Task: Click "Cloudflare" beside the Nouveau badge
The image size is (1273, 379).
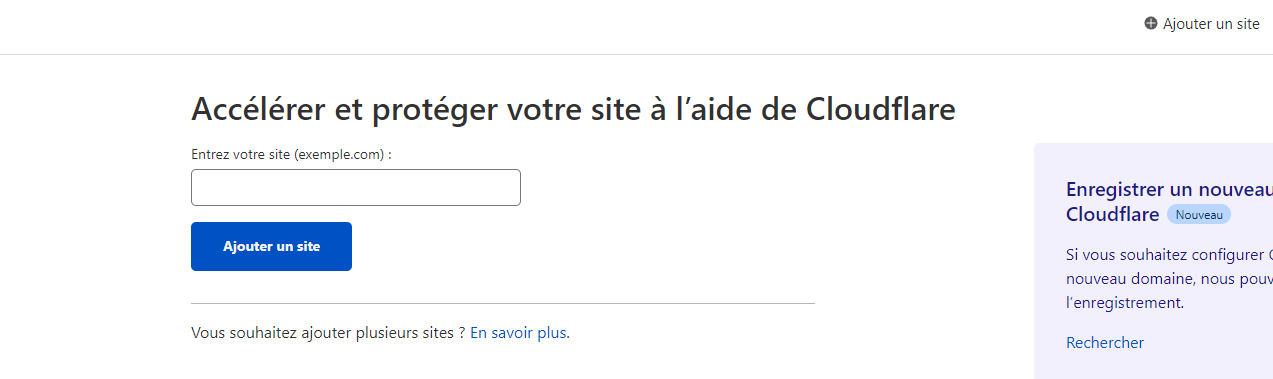Action: coord(1112,214)
